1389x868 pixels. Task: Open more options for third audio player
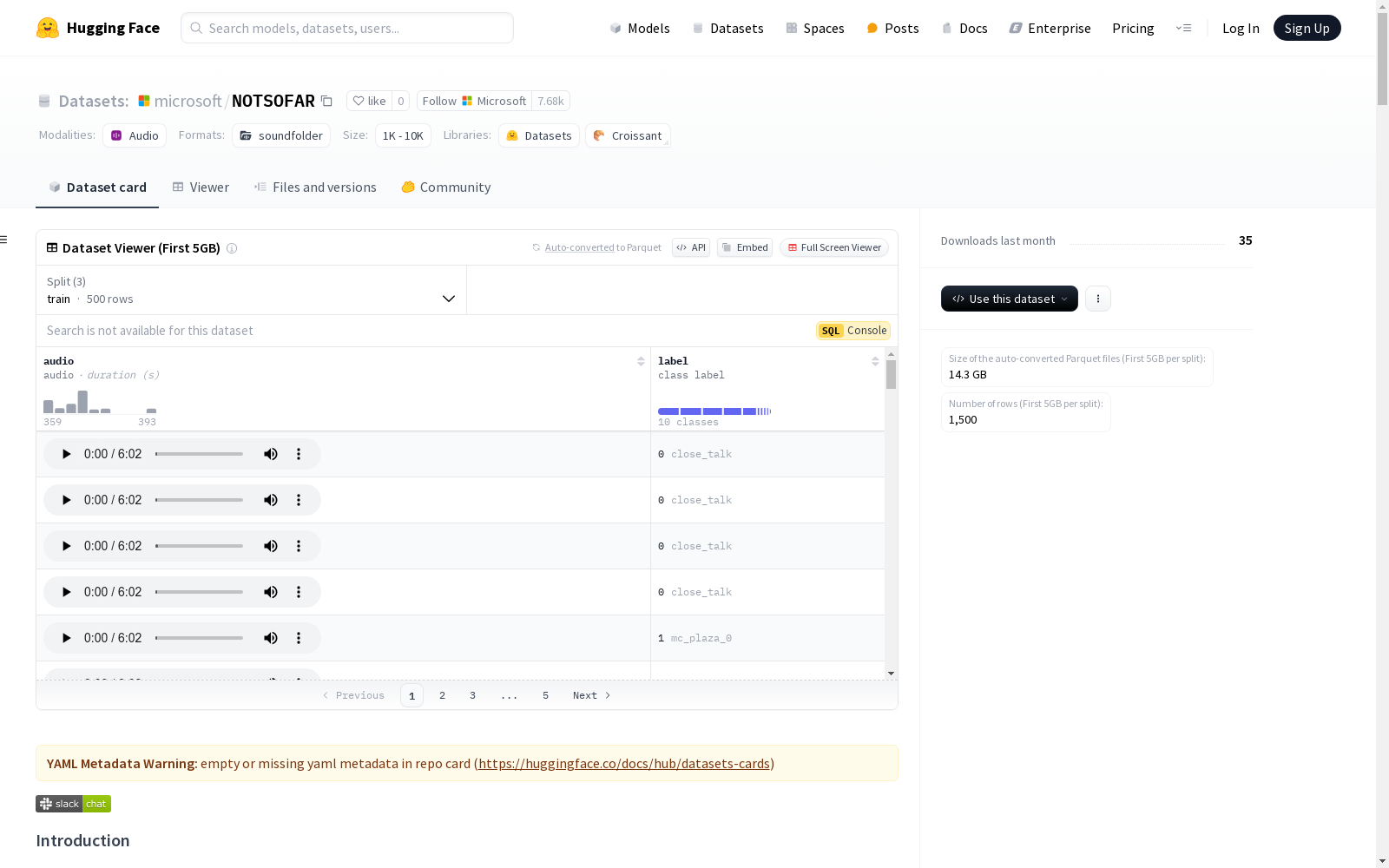pyautogui.click(x=299, y=546)
